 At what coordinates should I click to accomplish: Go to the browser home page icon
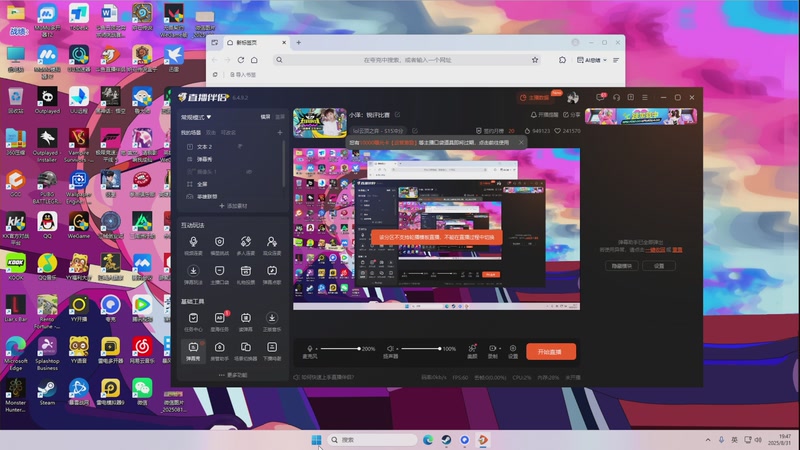254,60
